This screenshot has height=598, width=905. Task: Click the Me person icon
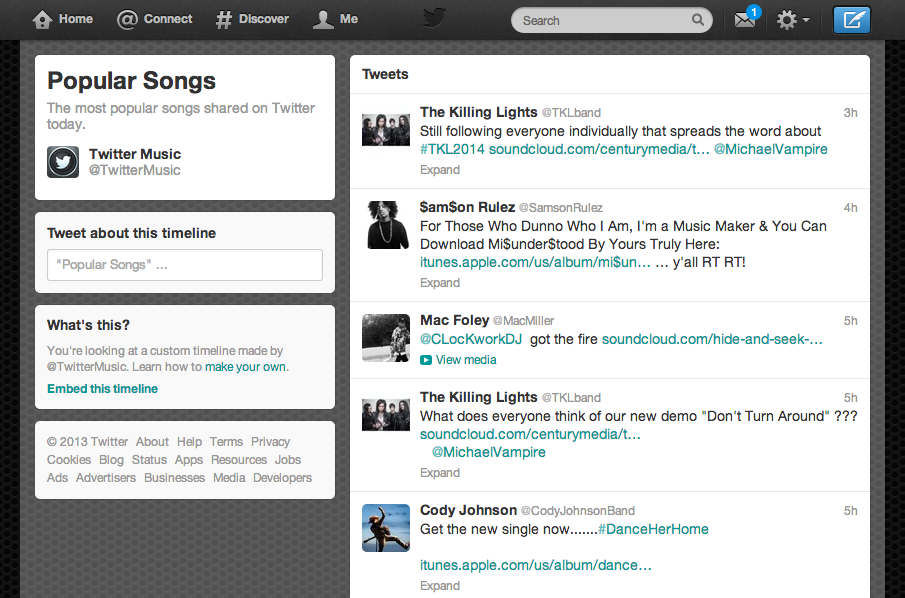(x=323, y=20)
